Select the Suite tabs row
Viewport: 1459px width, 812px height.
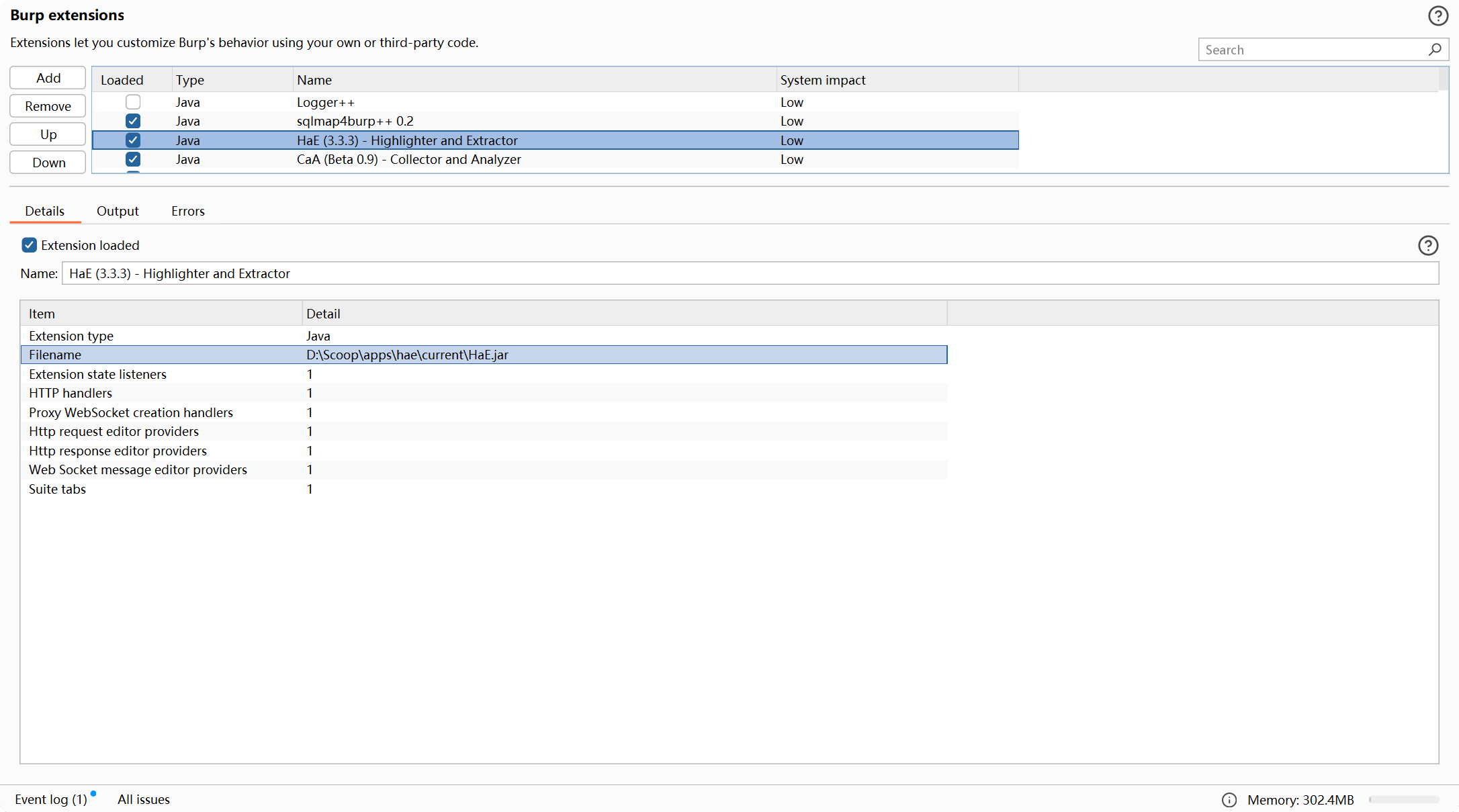[484, 489]
